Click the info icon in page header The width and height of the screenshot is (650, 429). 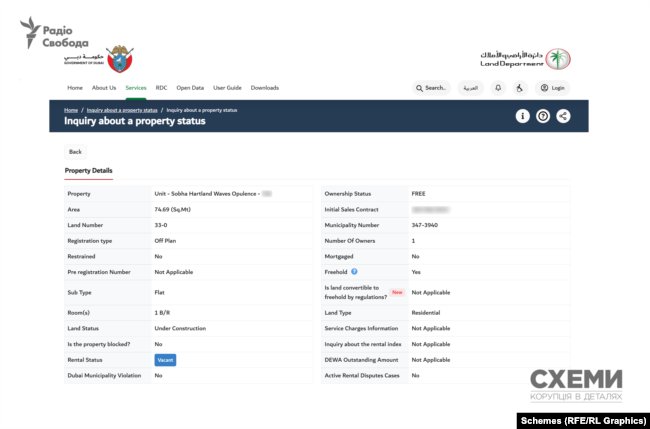522,116
